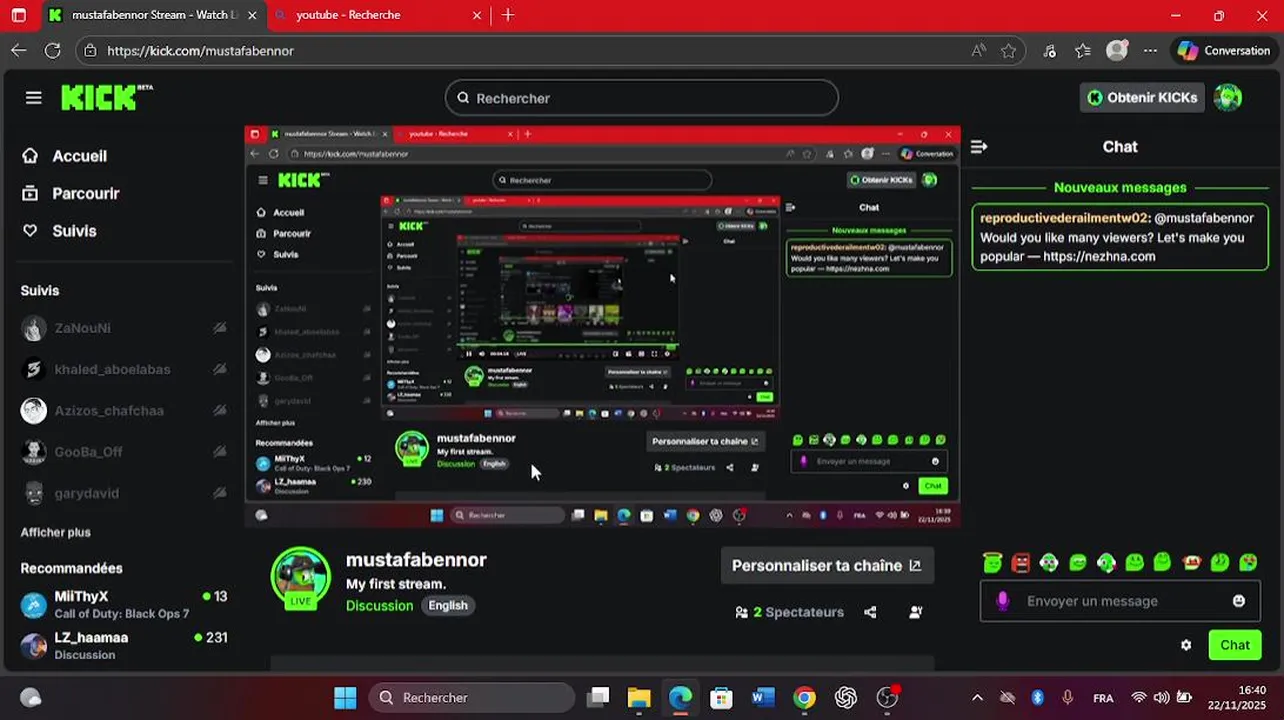Add page to favorites star icon
Viewport: 1284px width, 720px height.
[1008, 50]
